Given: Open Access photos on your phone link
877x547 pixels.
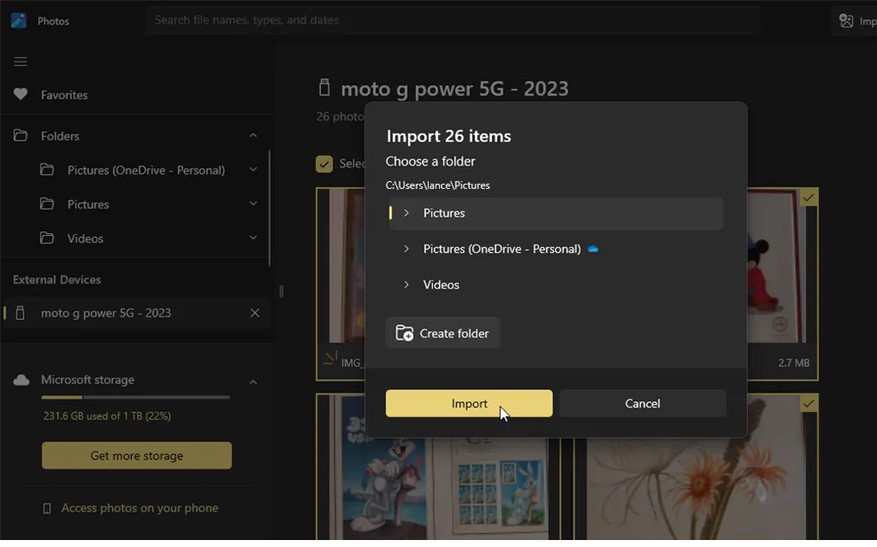Looking at the screenshot, I should click(139, 508).
